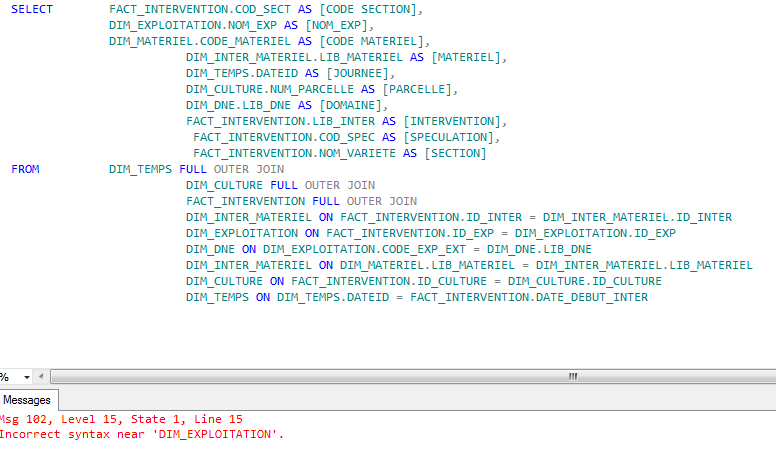
Task: Click the [INTERVENTION] alias
Action: click(x=452, y=121)
